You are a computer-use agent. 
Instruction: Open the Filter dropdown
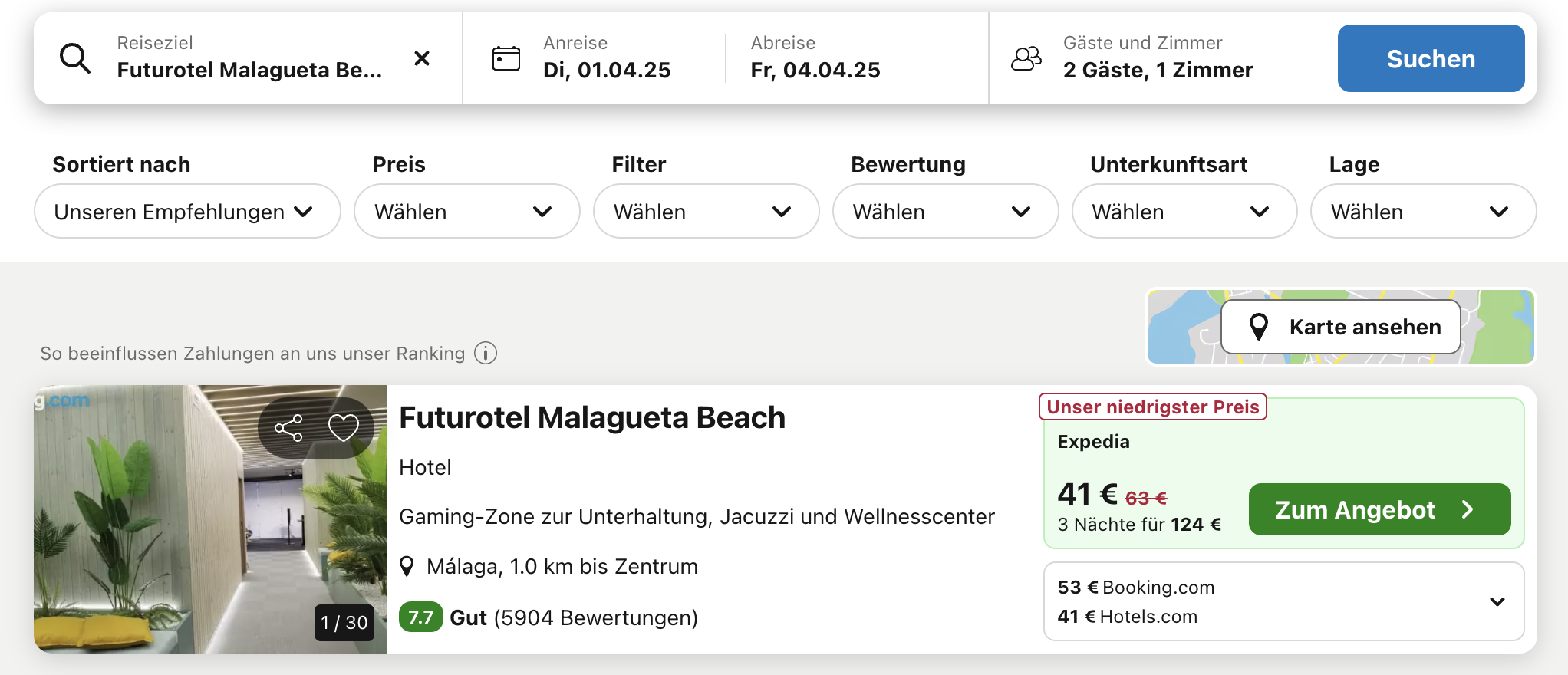pos(706,211)
